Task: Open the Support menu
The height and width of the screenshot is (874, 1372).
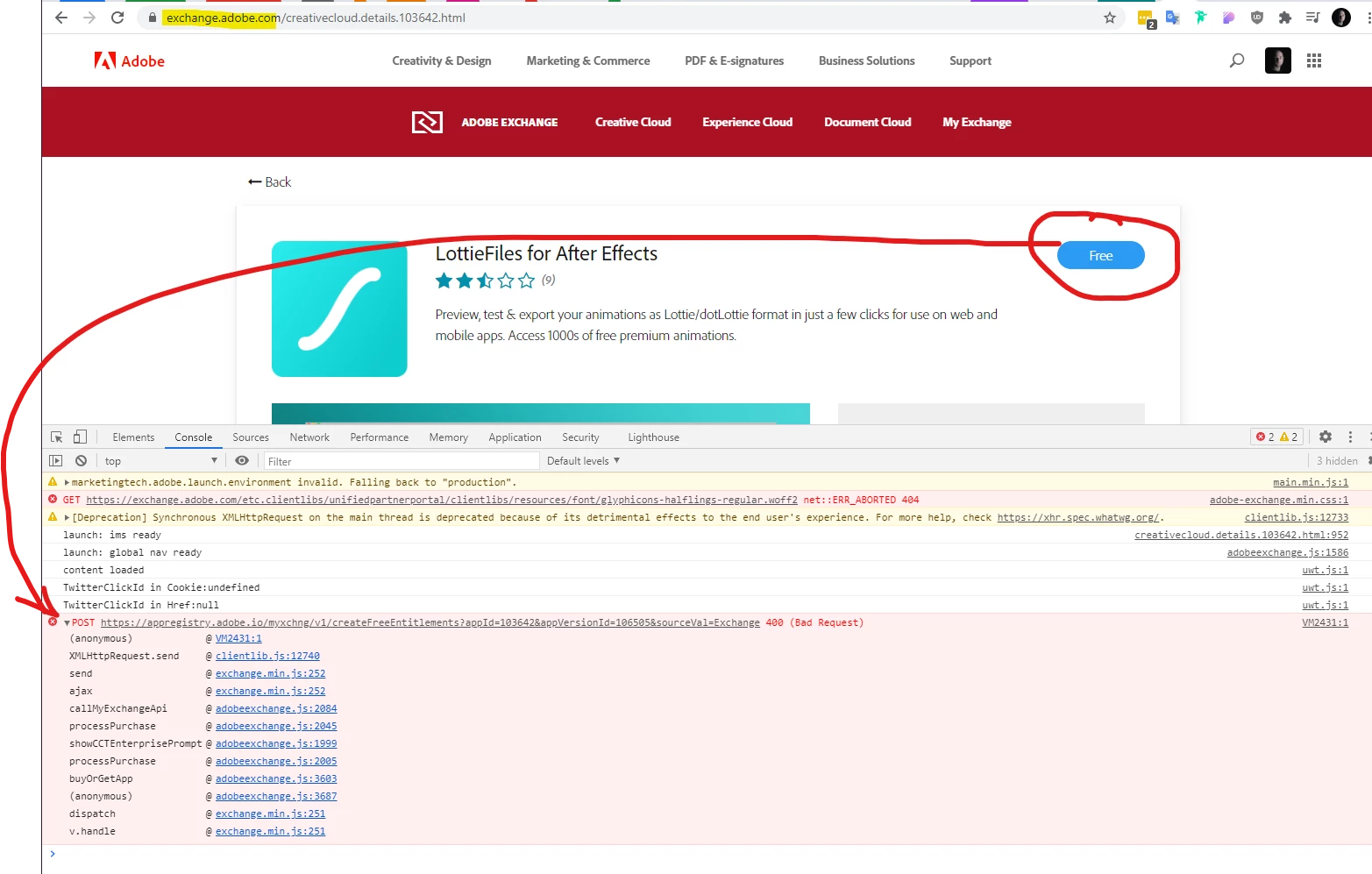Action: 970,60
